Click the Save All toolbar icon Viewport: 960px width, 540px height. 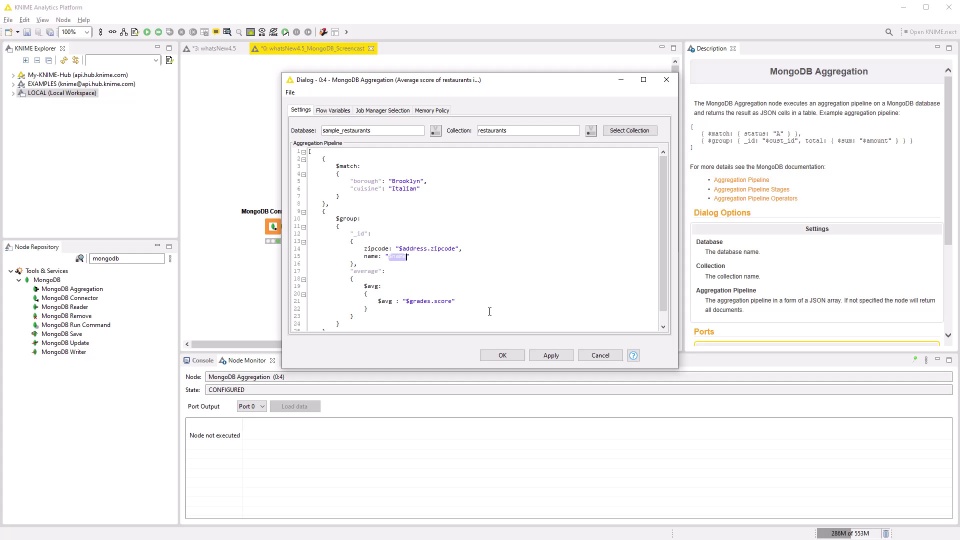[50, 32]
